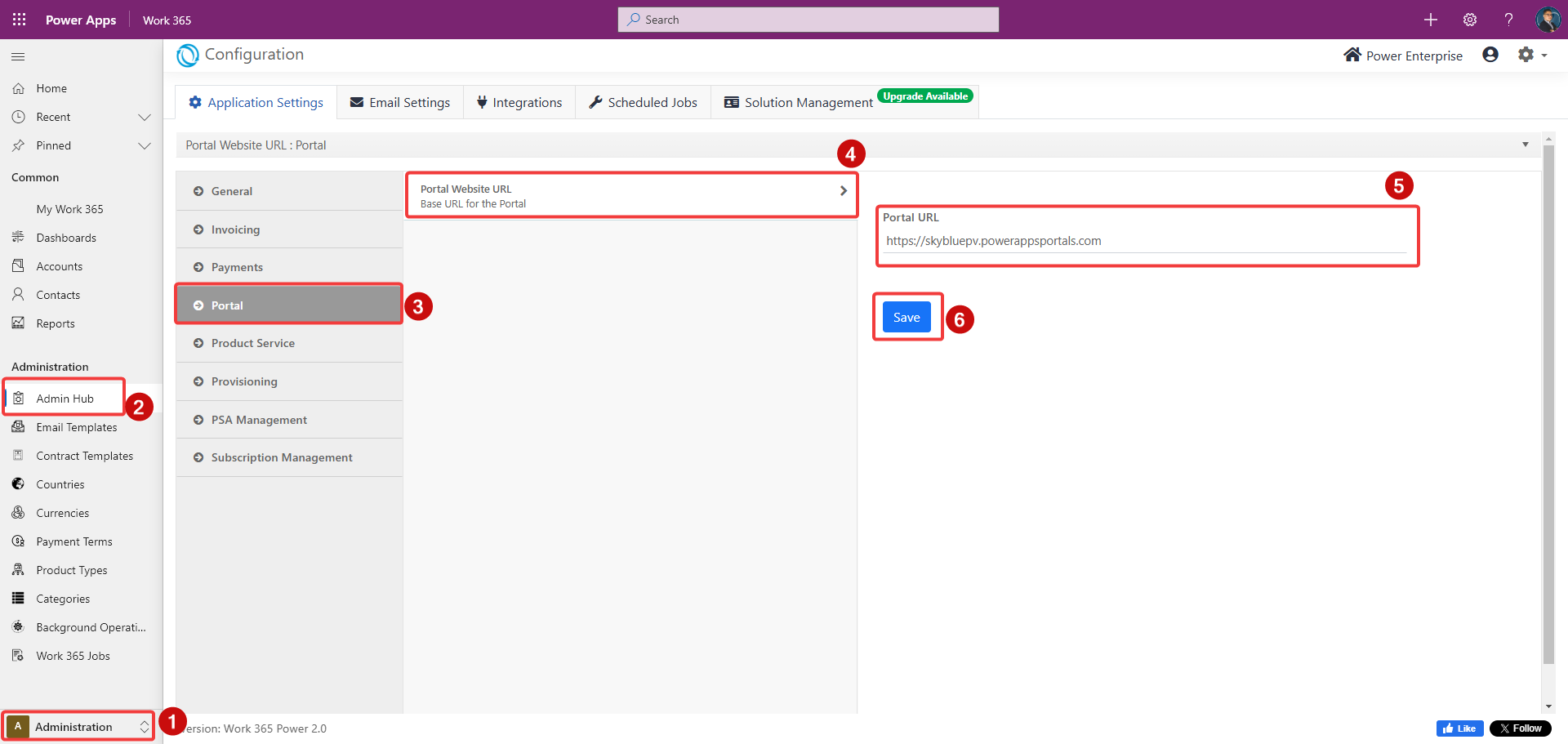Select Admin Hub in sidebar
Screen dimensions: 1568x744
[65, 399]
